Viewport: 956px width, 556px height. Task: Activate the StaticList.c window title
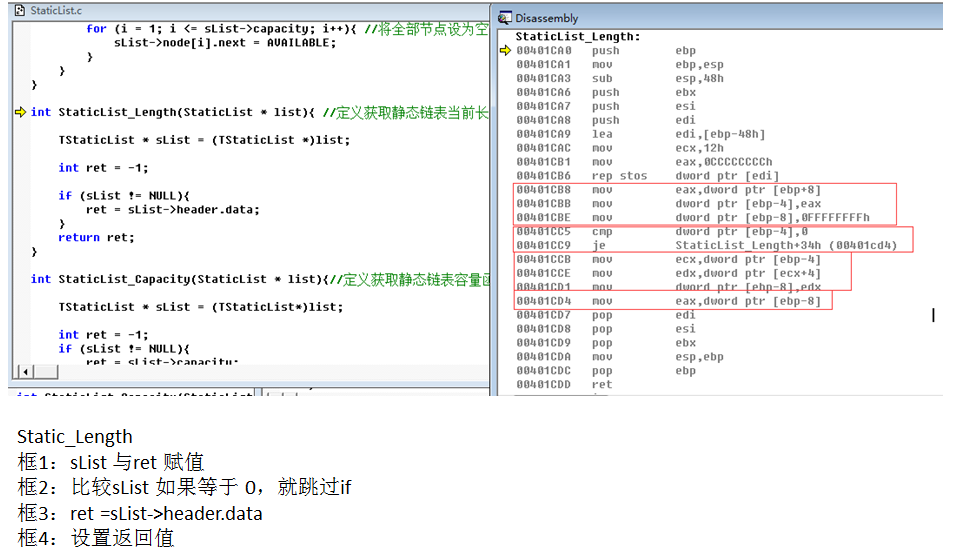click(56, 10)
